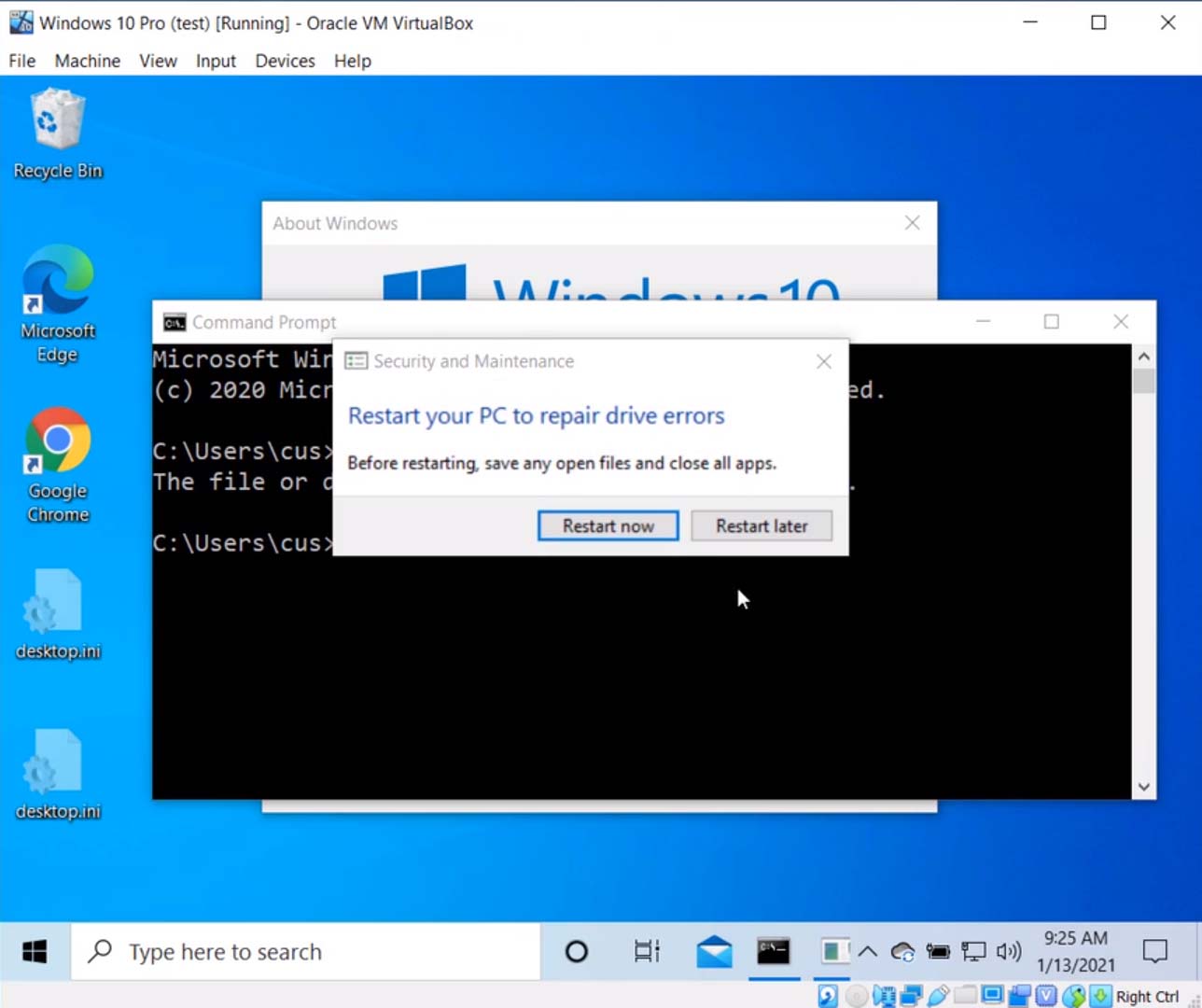Screen dimensions: 1202x1008
Task: Click the network tray icon
Action: pos(973,952)
